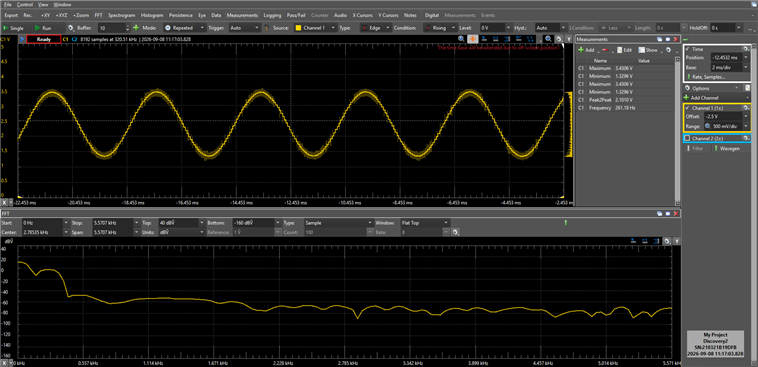Screen dimensions: 758x367
Task: Open the time Base 2 ms/div dropdown
Action: (x=729, y=68)
